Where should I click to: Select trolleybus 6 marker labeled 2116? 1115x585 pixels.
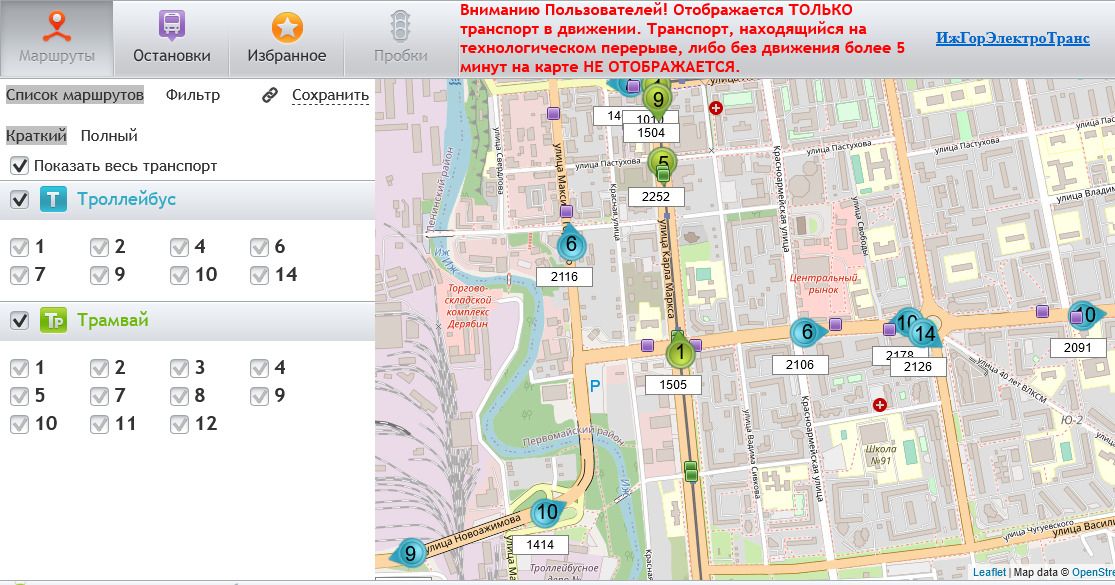tap(570, 244)
